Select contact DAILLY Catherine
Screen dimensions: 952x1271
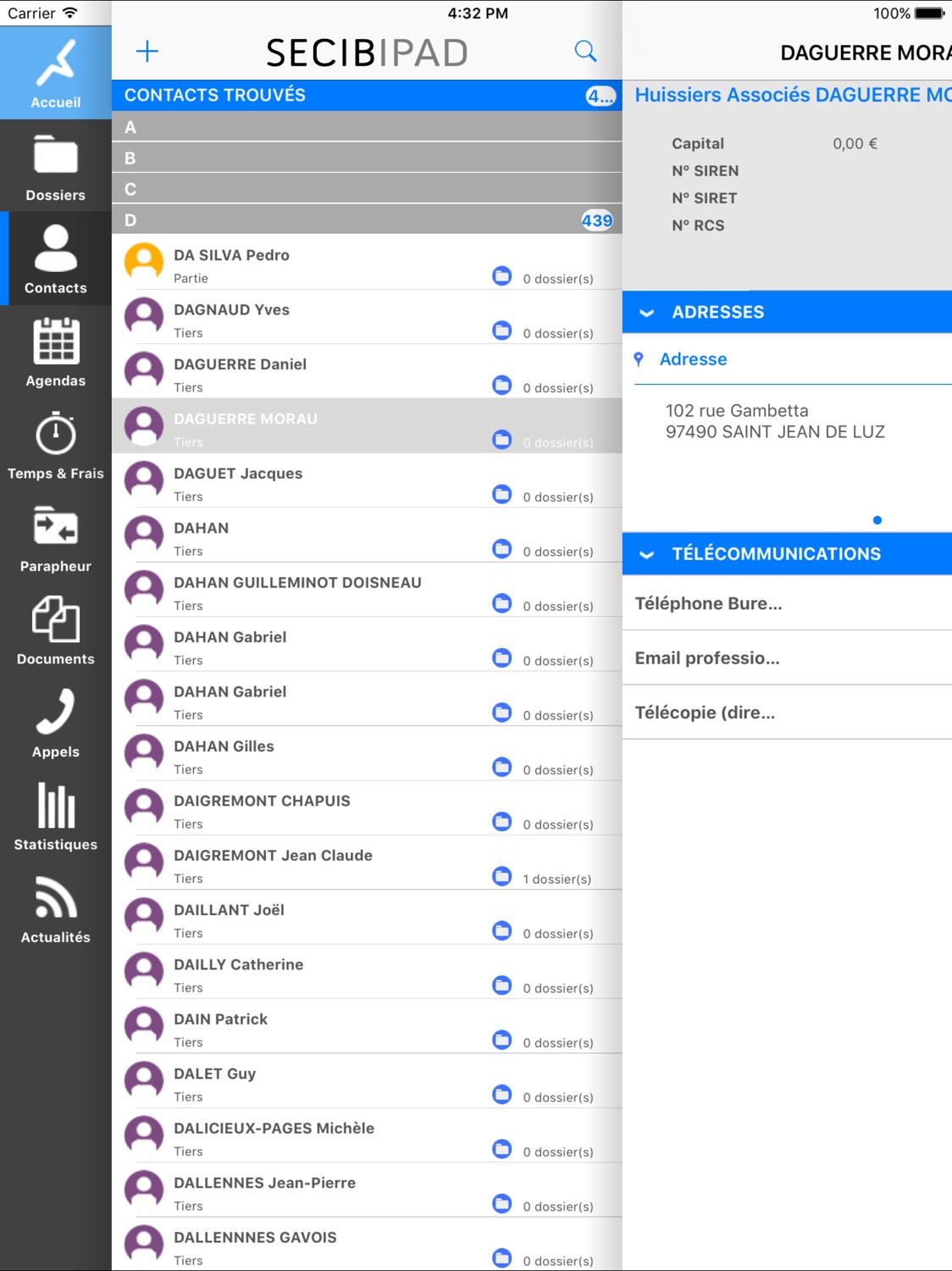367,971
